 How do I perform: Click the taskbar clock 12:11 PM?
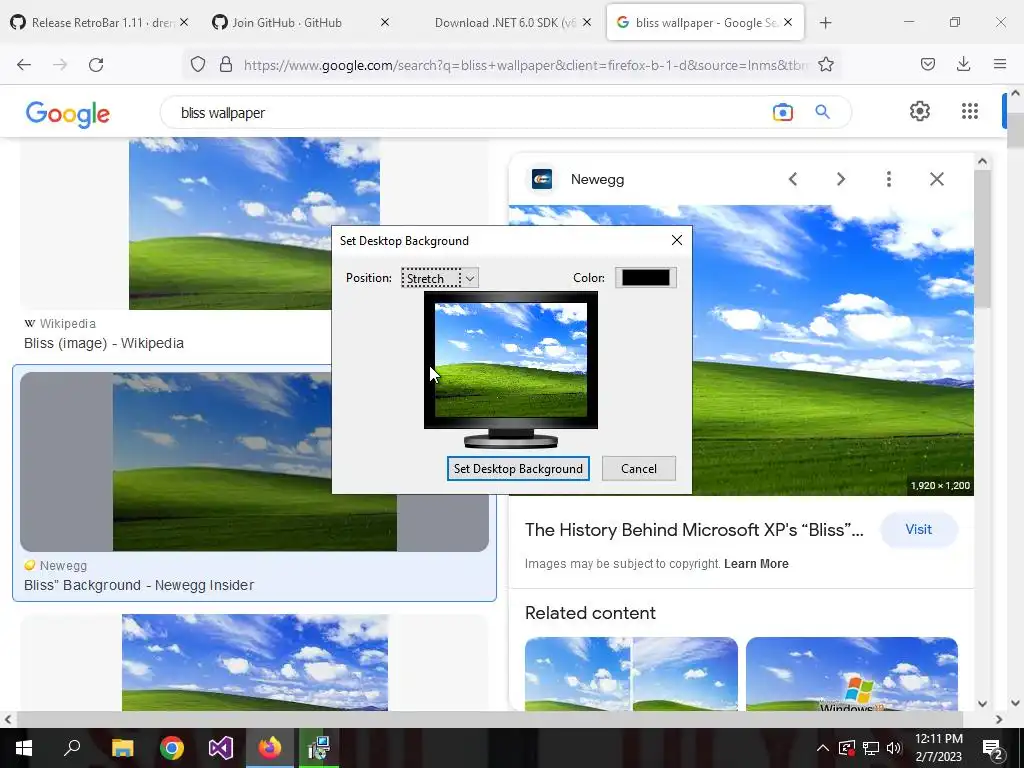point(938,739)
